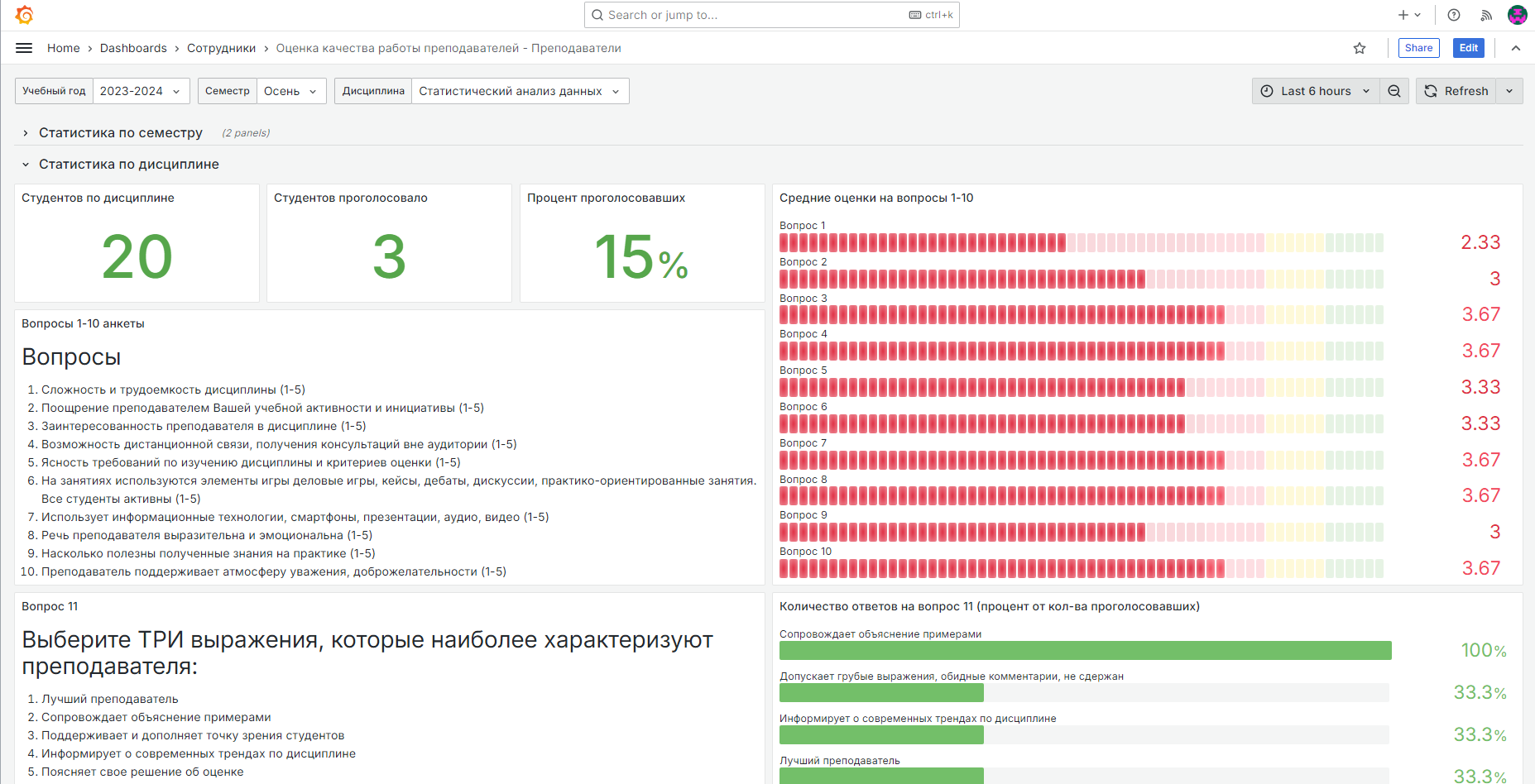Open the Учебный год 2023-2024 dropdown

(141, 91)
